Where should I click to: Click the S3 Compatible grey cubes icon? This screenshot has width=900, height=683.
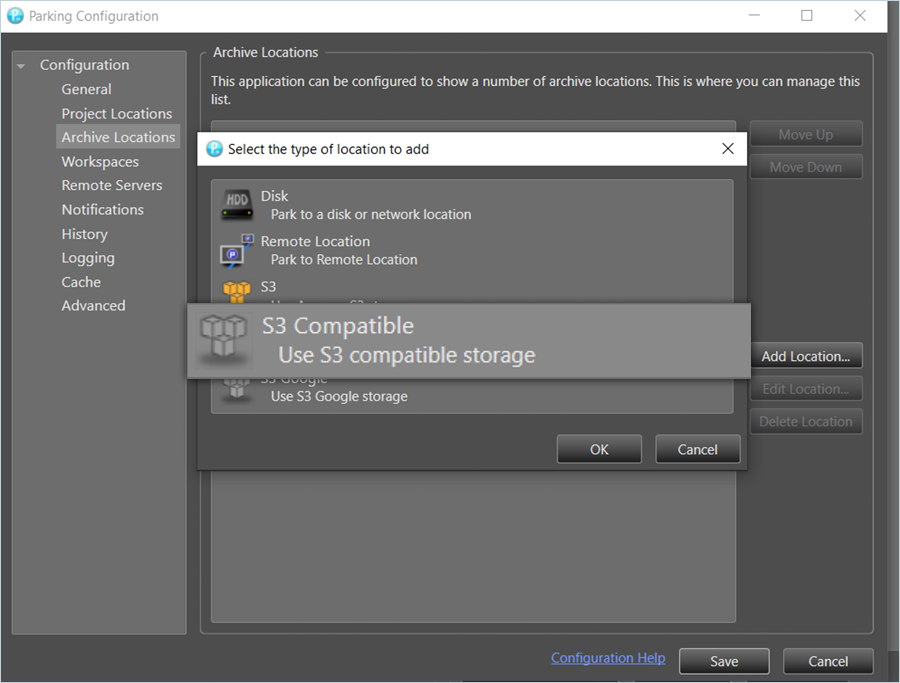coord(221,340)
